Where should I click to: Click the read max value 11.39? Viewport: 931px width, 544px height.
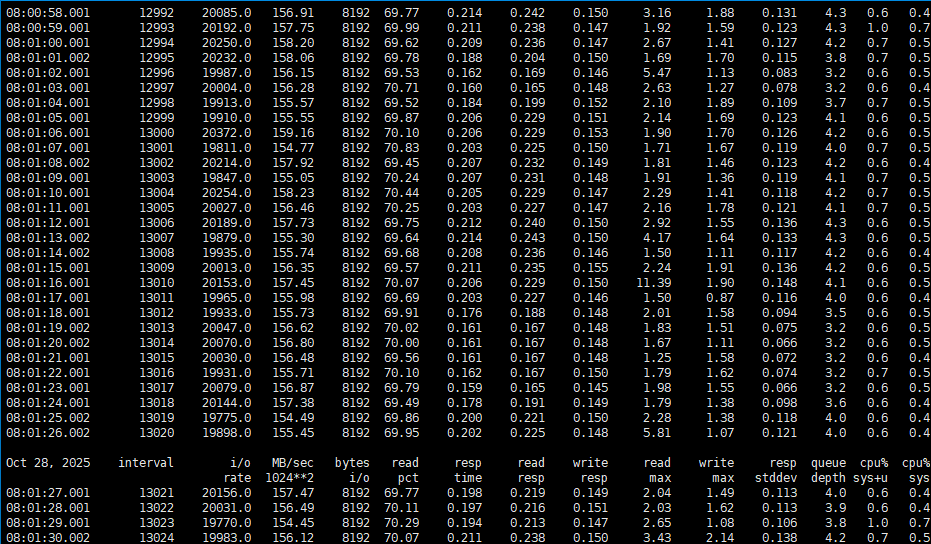pyautogui.click(x=653, y=282)
